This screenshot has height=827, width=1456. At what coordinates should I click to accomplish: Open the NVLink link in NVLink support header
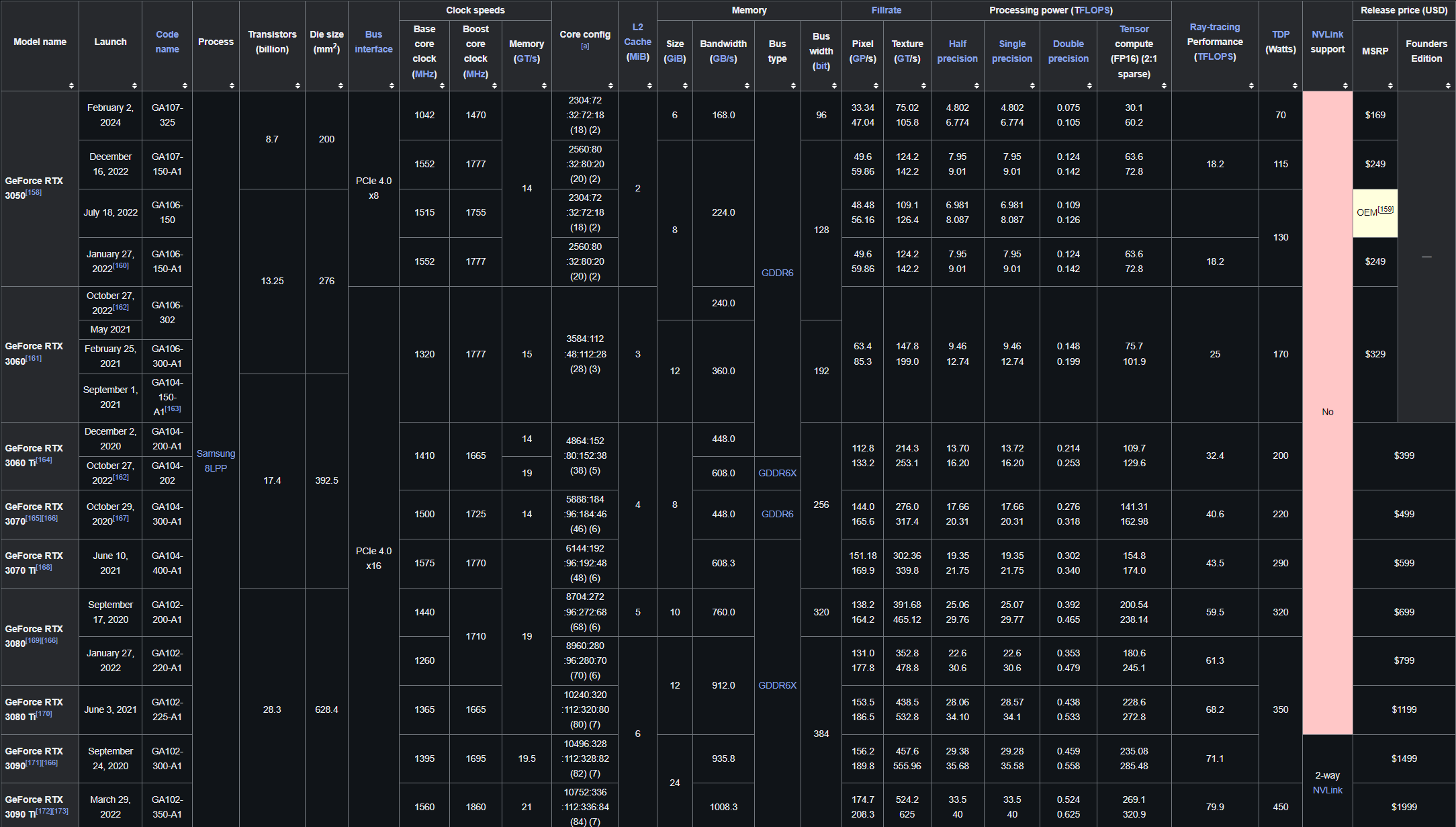click(x=1327, y=34)
